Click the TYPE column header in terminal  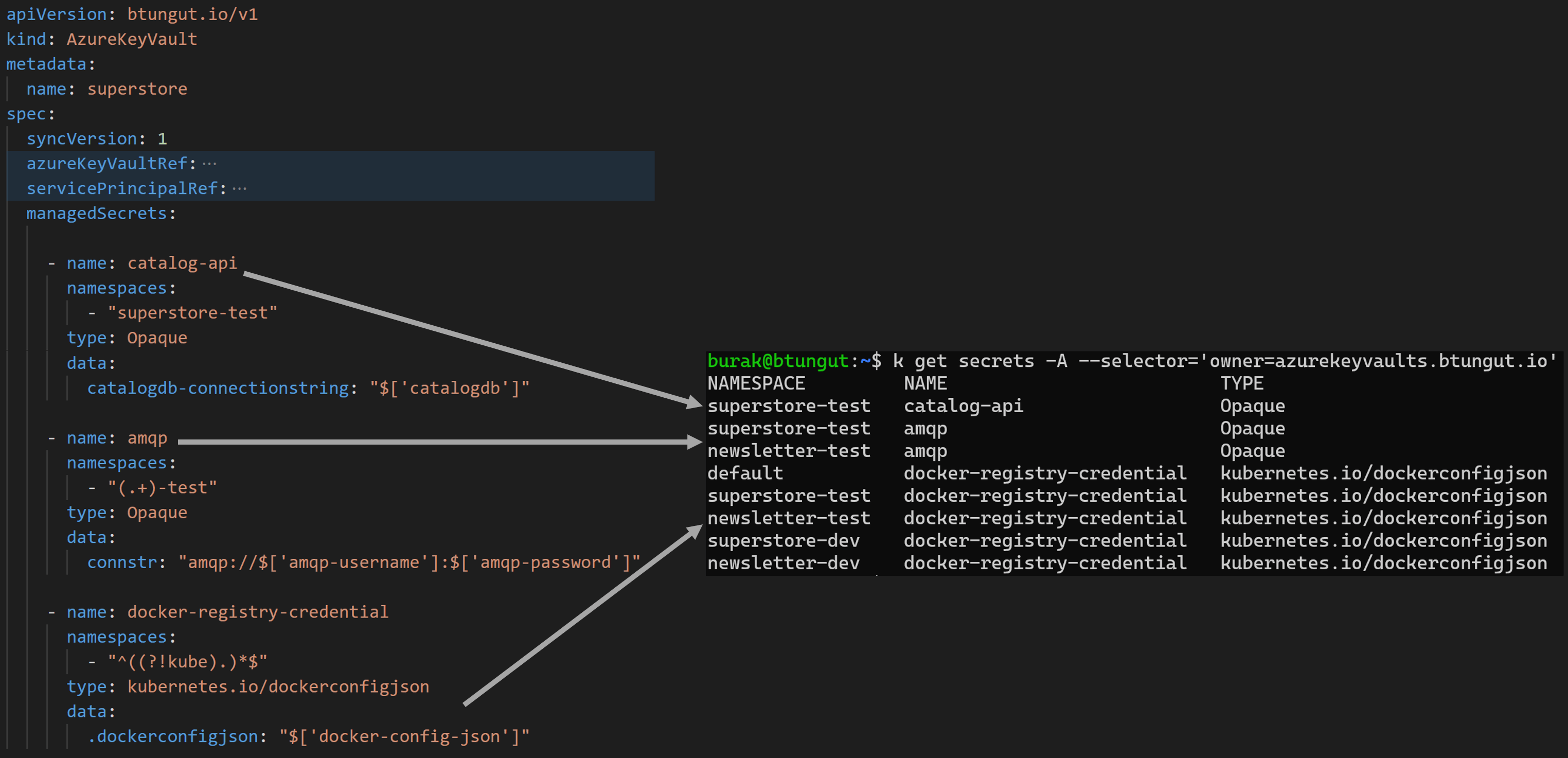1241,383
